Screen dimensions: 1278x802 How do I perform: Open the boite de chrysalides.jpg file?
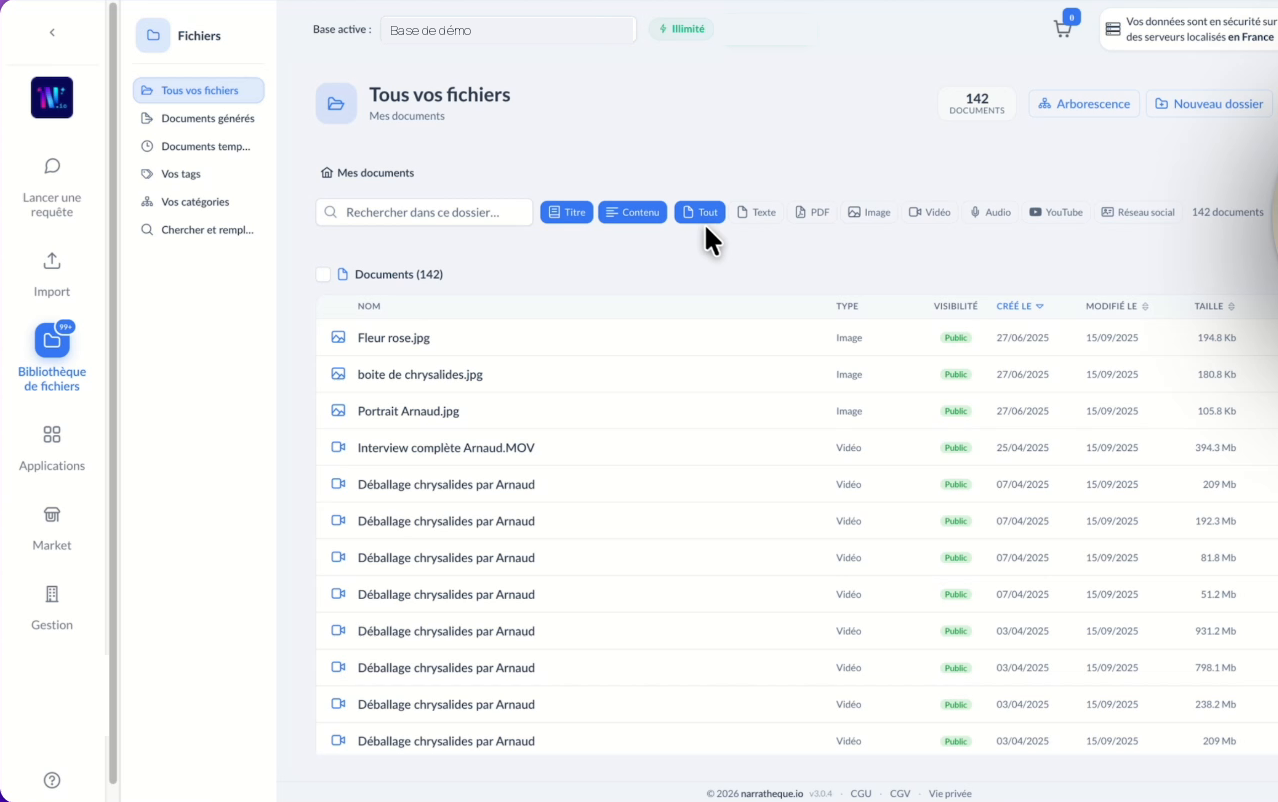tap(420, 375)
